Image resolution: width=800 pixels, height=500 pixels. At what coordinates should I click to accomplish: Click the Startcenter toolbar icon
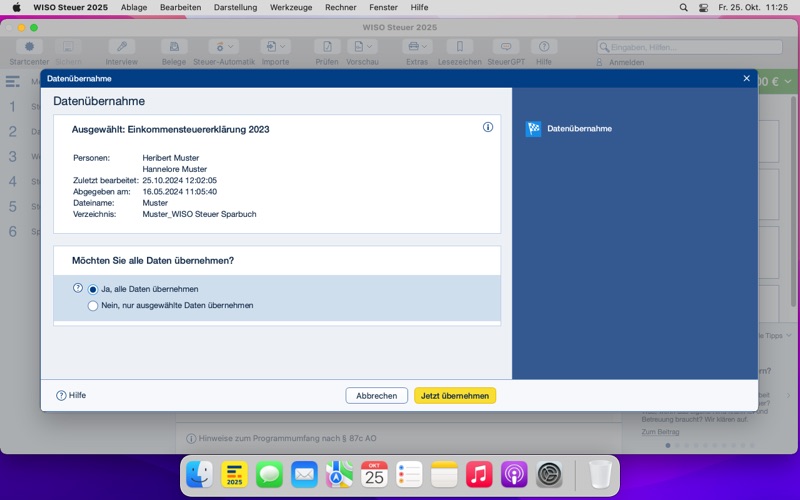[29, 47]
